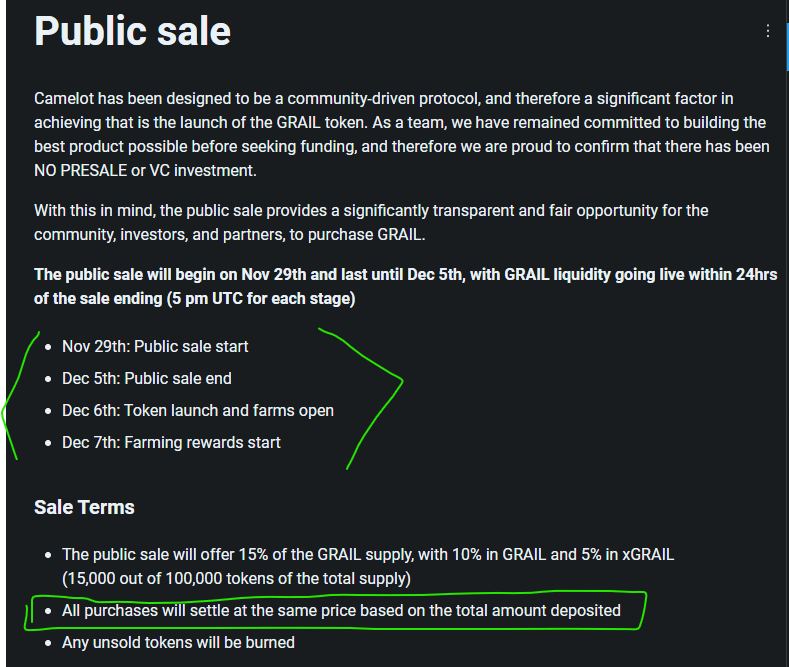
Task: Click the paragraph starting "Camelot has been designed"
Action: pos(400,134)
